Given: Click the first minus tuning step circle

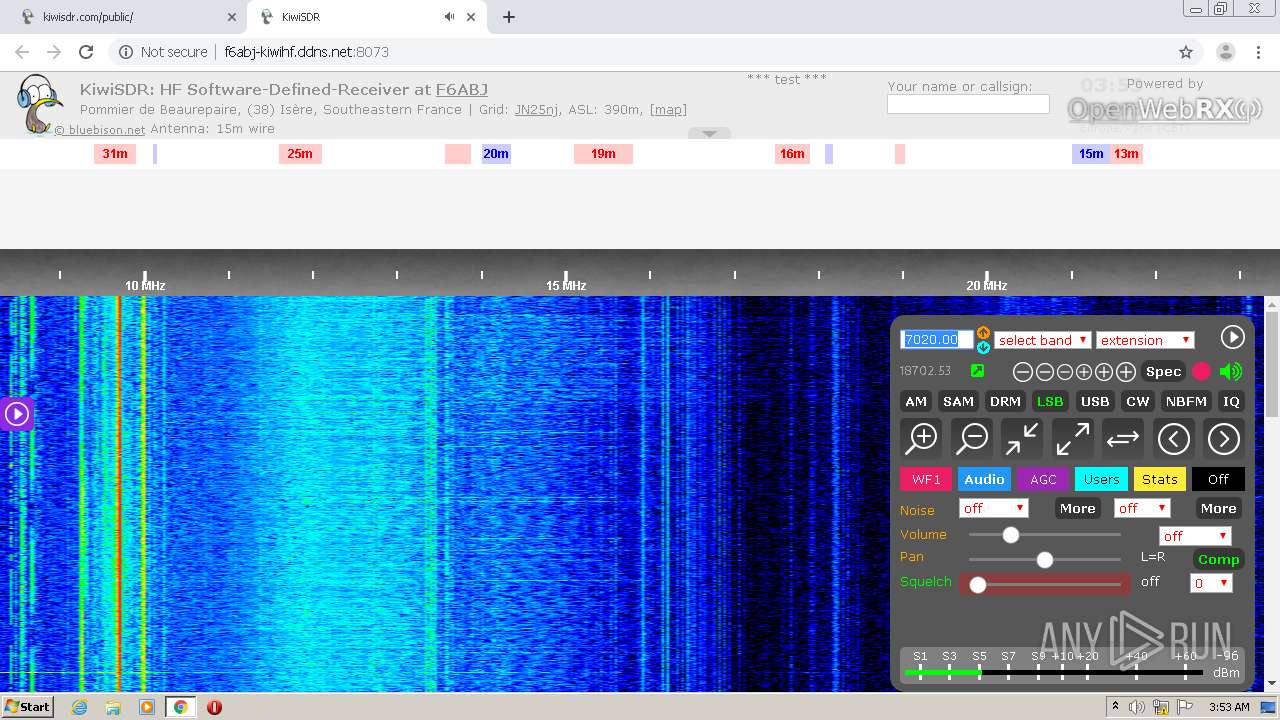Looking at the screenshot, I should click(x=1022, y=372).
